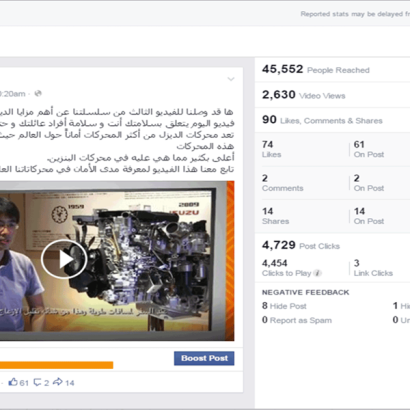The image size is (410, 410).
Task: Click the Boost Post button
Action: coord(204,358)
